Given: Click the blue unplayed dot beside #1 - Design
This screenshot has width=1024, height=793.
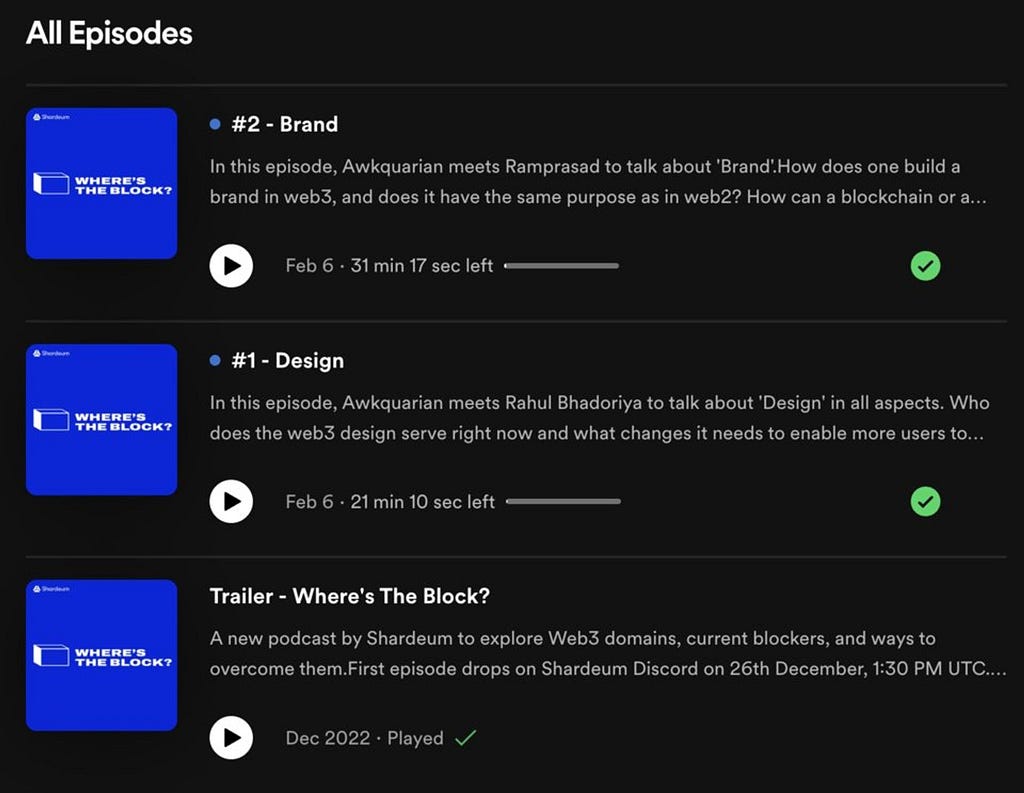Looking at the screenshot, I should pos(215,360).
